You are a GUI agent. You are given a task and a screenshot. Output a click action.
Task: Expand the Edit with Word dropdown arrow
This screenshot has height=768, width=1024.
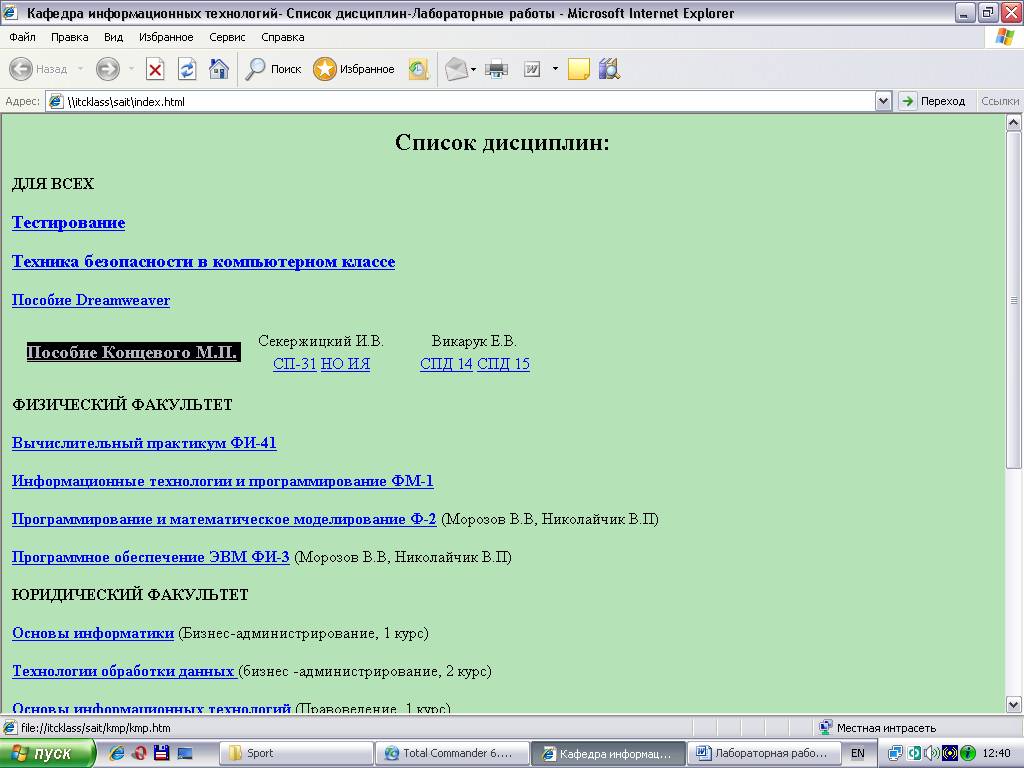[555, 70]
